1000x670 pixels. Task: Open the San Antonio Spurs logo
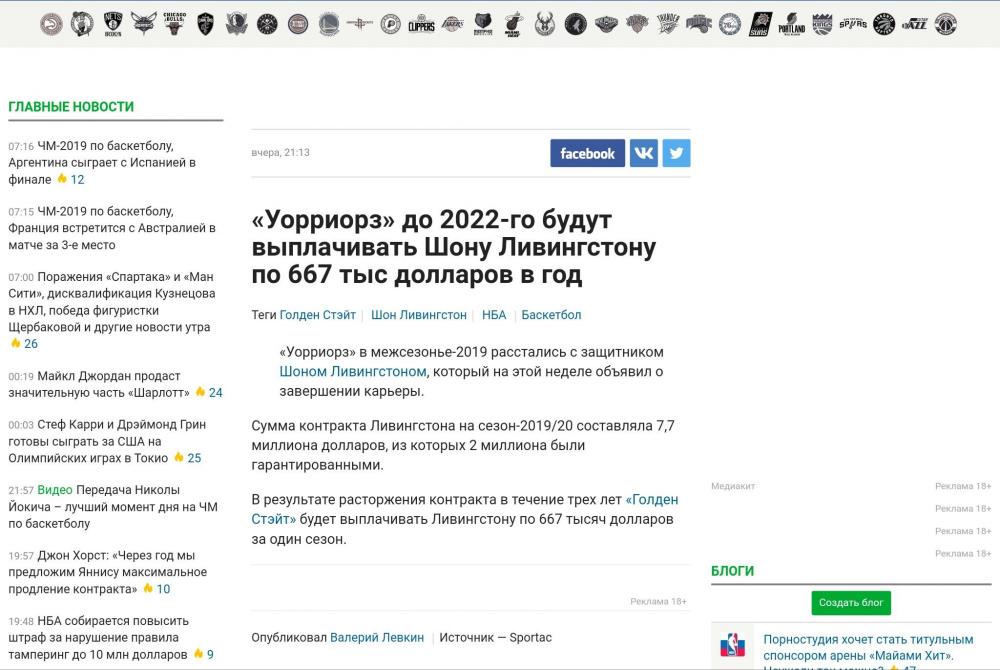coord(855,23)
